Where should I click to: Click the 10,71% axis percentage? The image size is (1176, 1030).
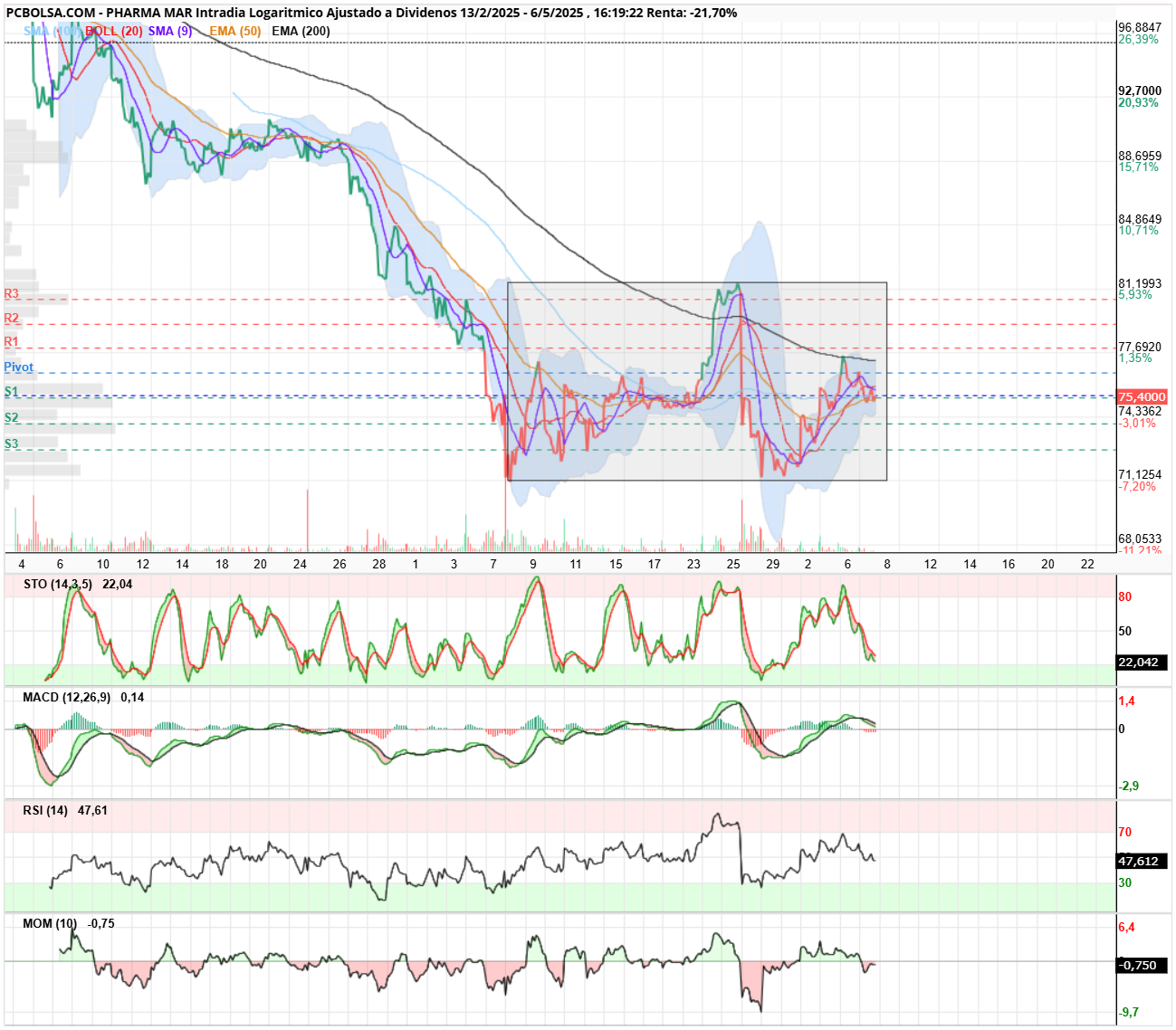click(x=1138, y=231)
